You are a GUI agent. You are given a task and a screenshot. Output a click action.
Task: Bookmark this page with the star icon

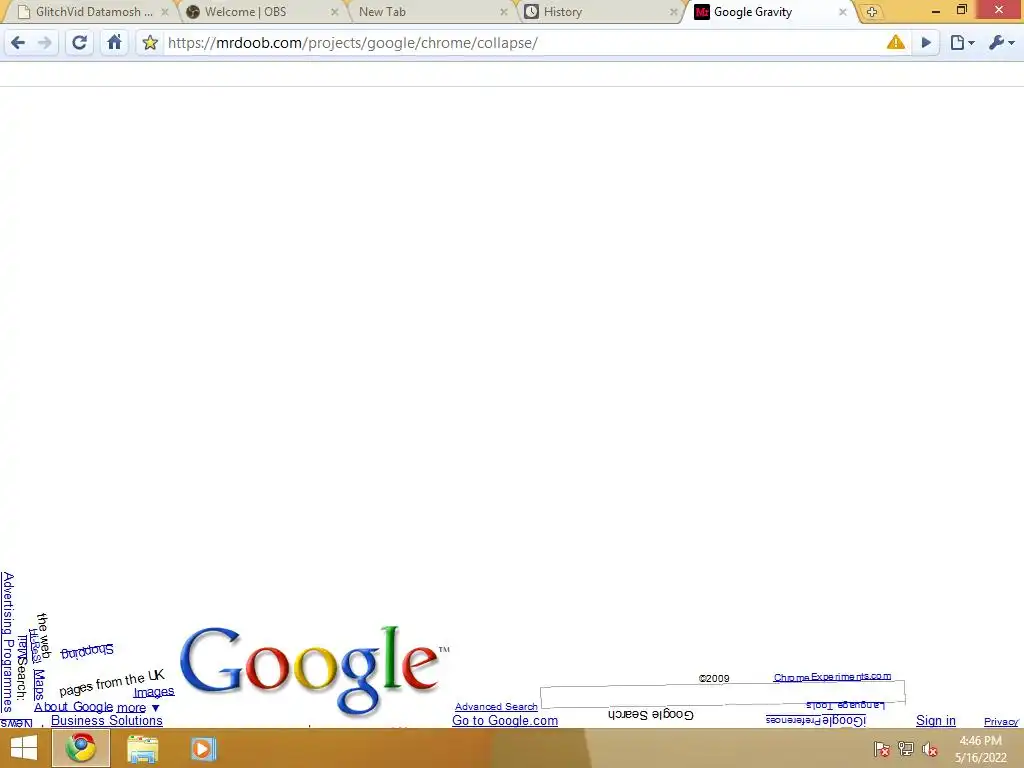click(150, 43)
